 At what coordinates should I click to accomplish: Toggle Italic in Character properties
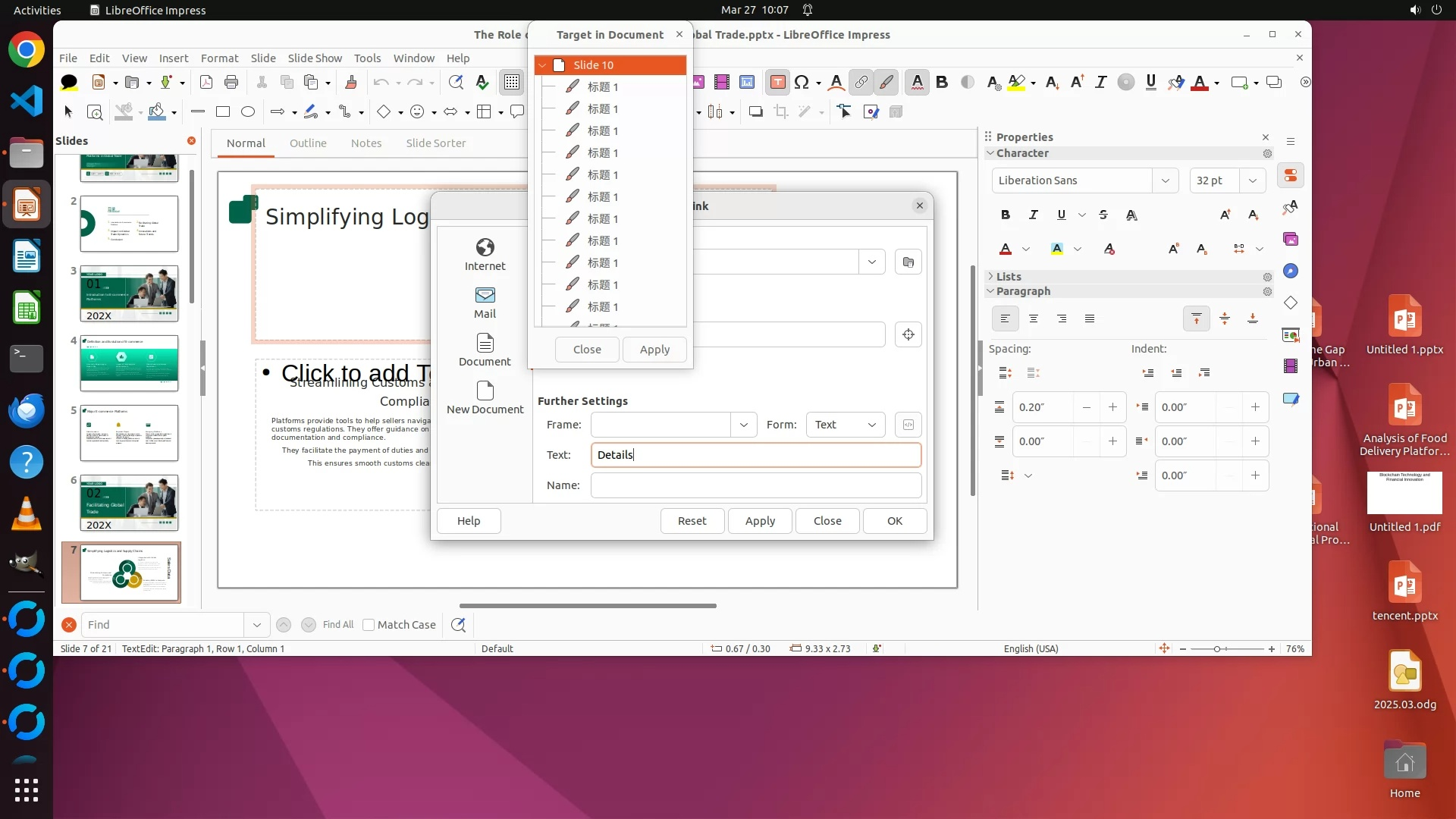[x=1033, y=215]
